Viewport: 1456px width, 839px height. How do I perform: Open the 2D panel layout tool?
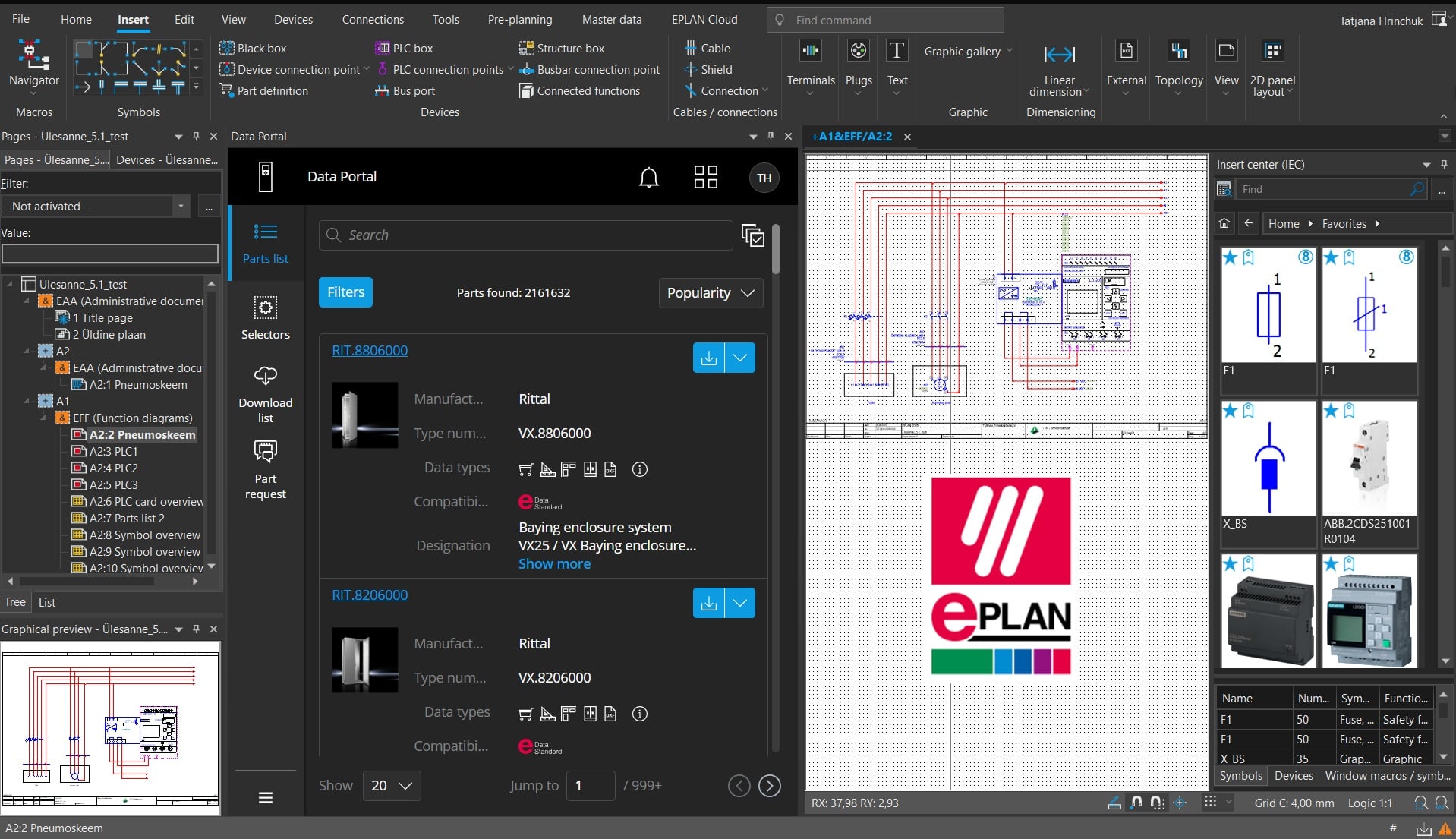pyautogui.click(x=1272, y=67)
